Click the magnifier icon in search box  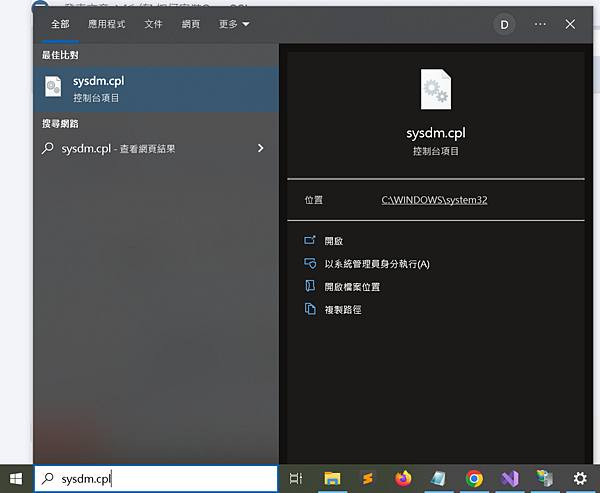[x=48, y=478]
